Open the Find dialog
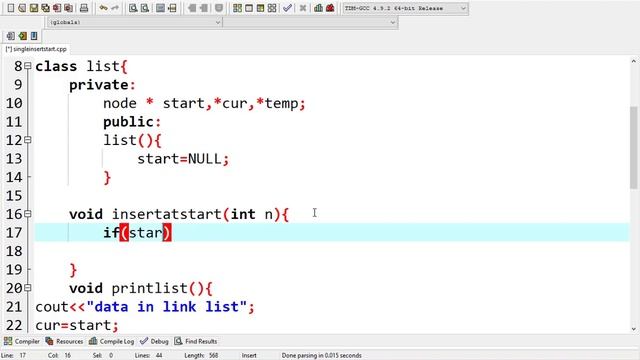This screenshot has height=360, width=640. coord(133,8)
